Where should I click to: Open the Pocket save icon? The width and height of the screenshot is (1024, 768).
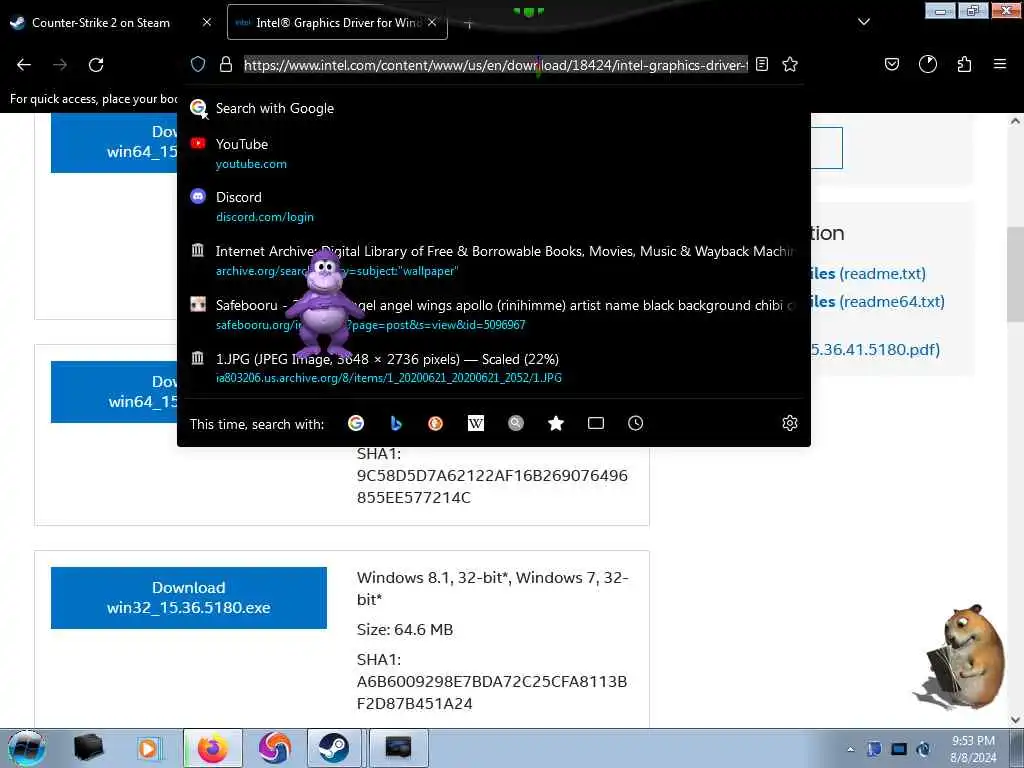coord(892,64)
